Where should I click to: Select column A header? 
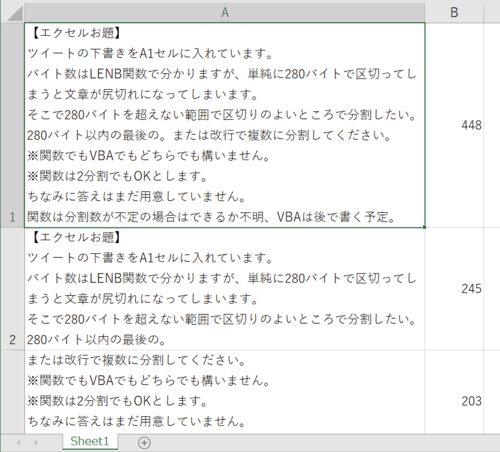point(225,13)
